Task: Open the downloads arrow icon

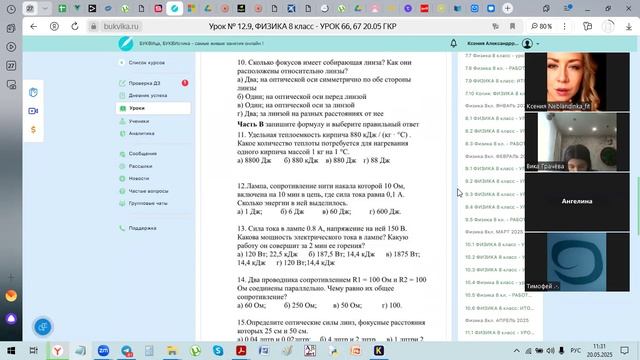Action: tap(629, 27)
